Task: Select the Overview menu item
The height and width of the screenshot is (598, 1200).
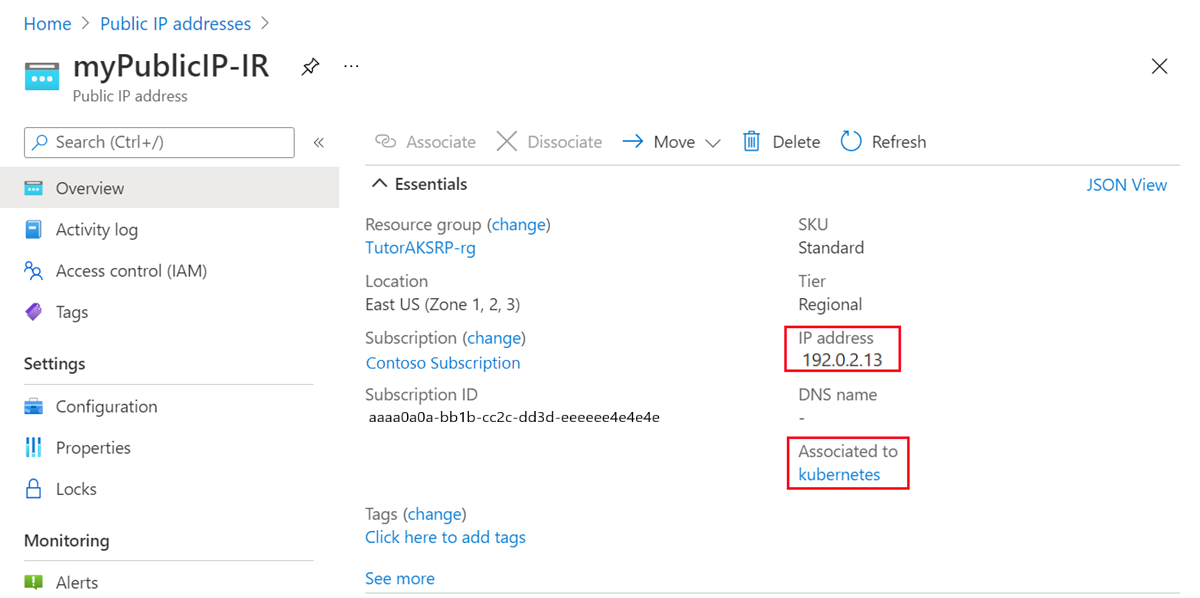Action: pyautogui.click(x=170, y=188)
